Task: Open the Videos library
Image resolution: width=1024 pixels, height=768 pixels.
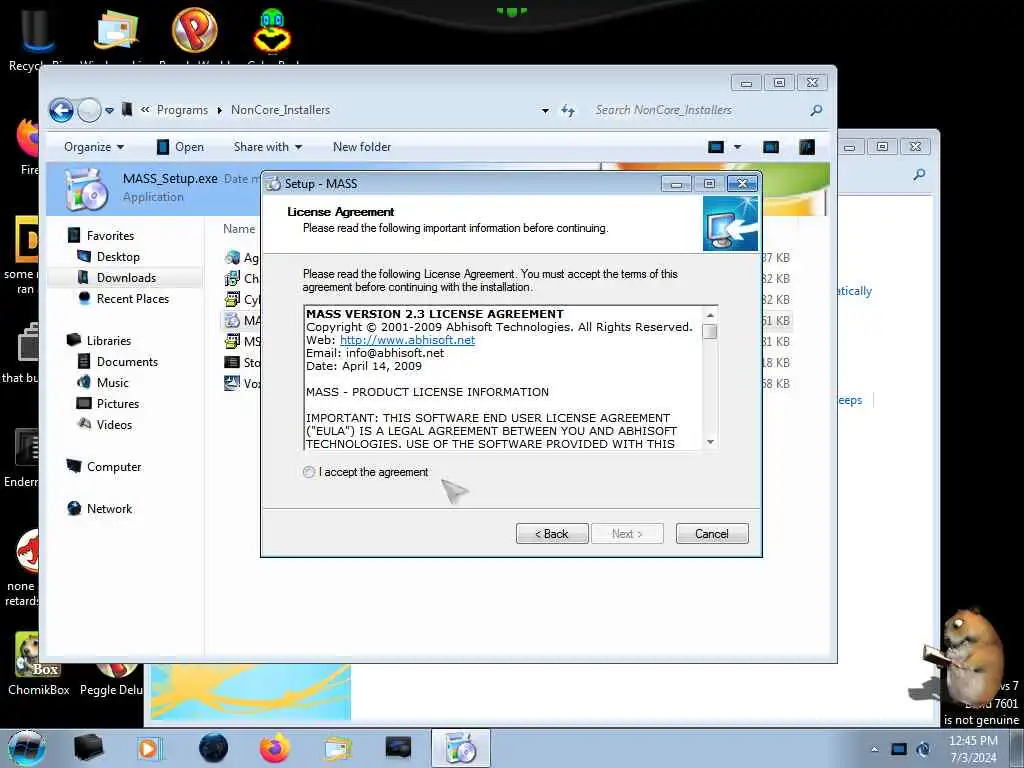Action: (114, 424)
